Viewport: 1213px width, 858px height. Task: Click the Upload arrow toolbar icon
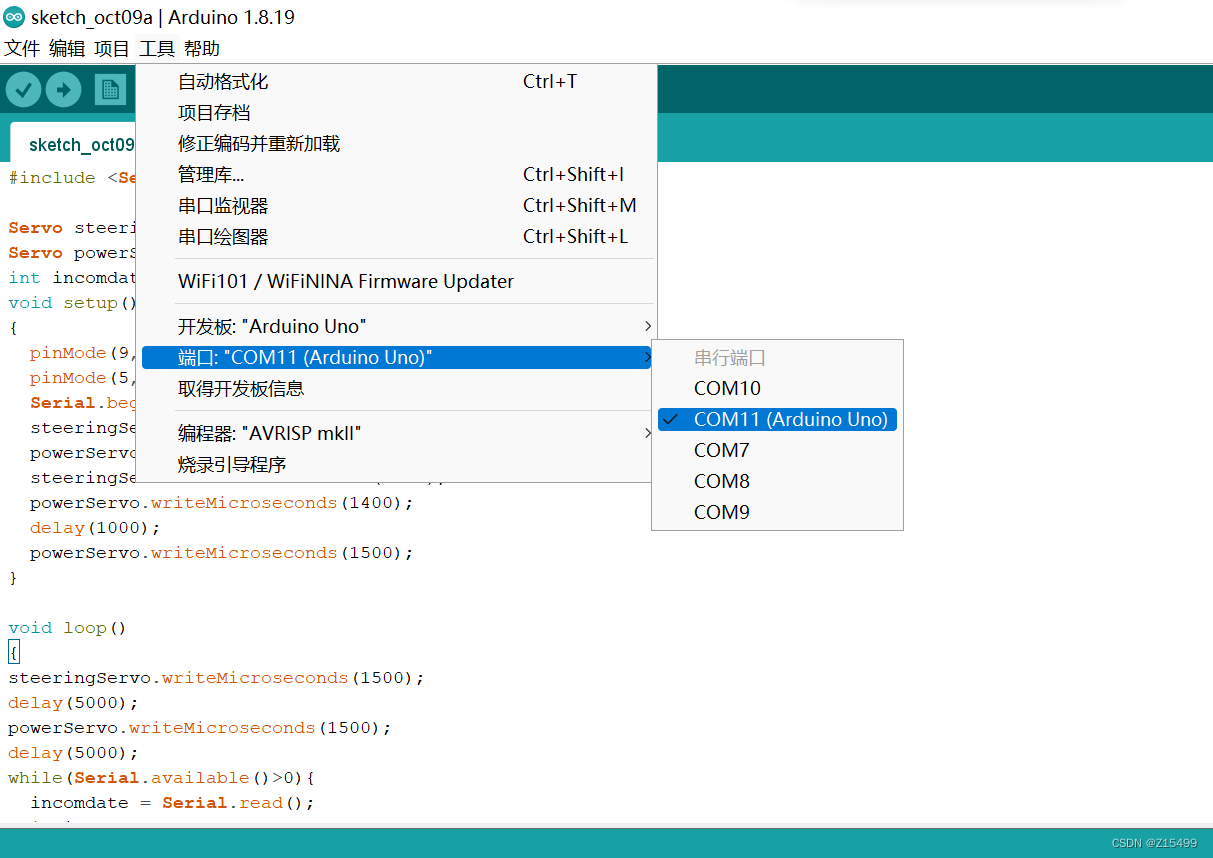pos(63,90)
